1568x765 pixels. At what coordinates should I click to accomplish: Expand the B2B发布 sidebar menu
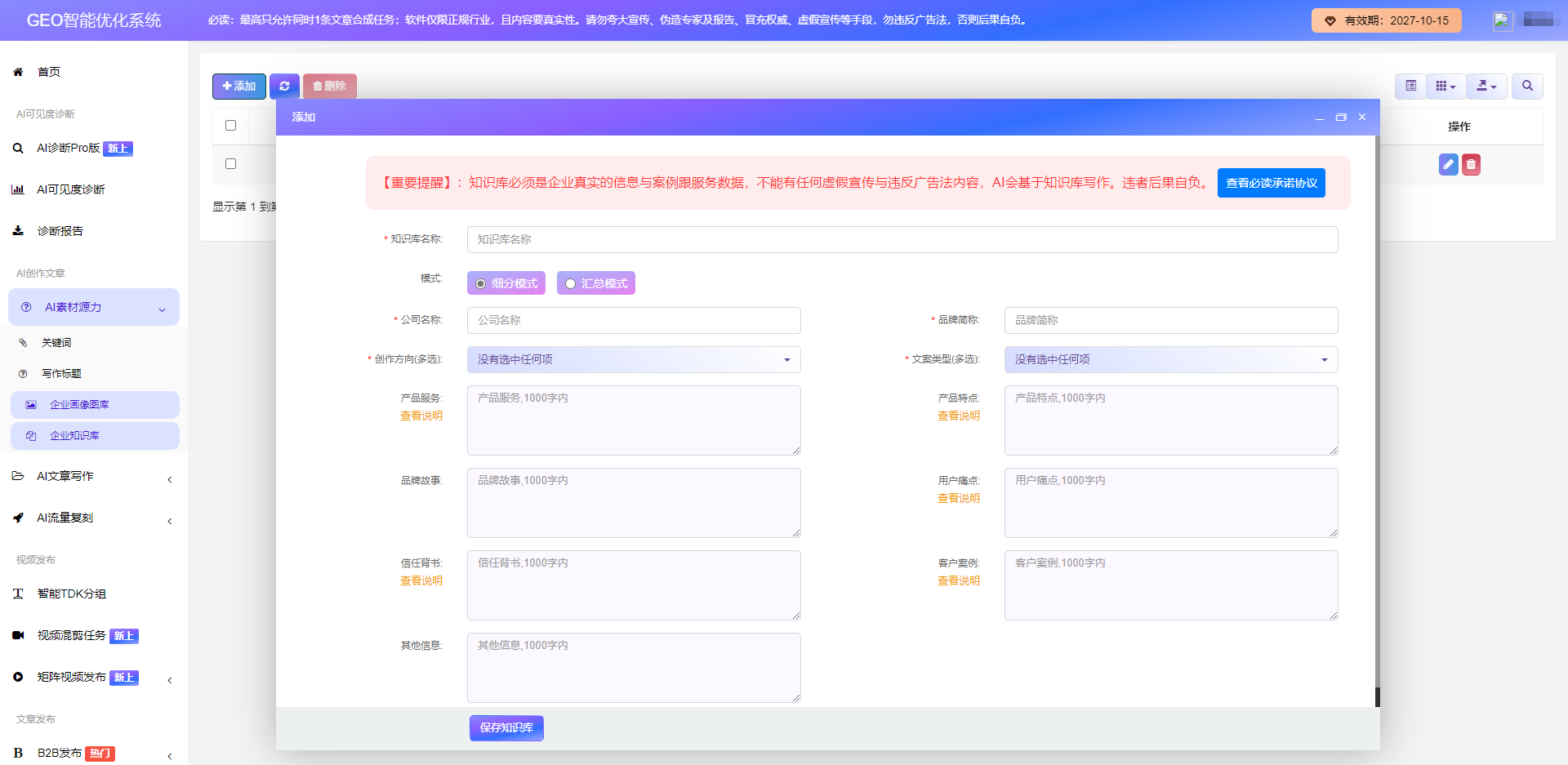[94, 753]
